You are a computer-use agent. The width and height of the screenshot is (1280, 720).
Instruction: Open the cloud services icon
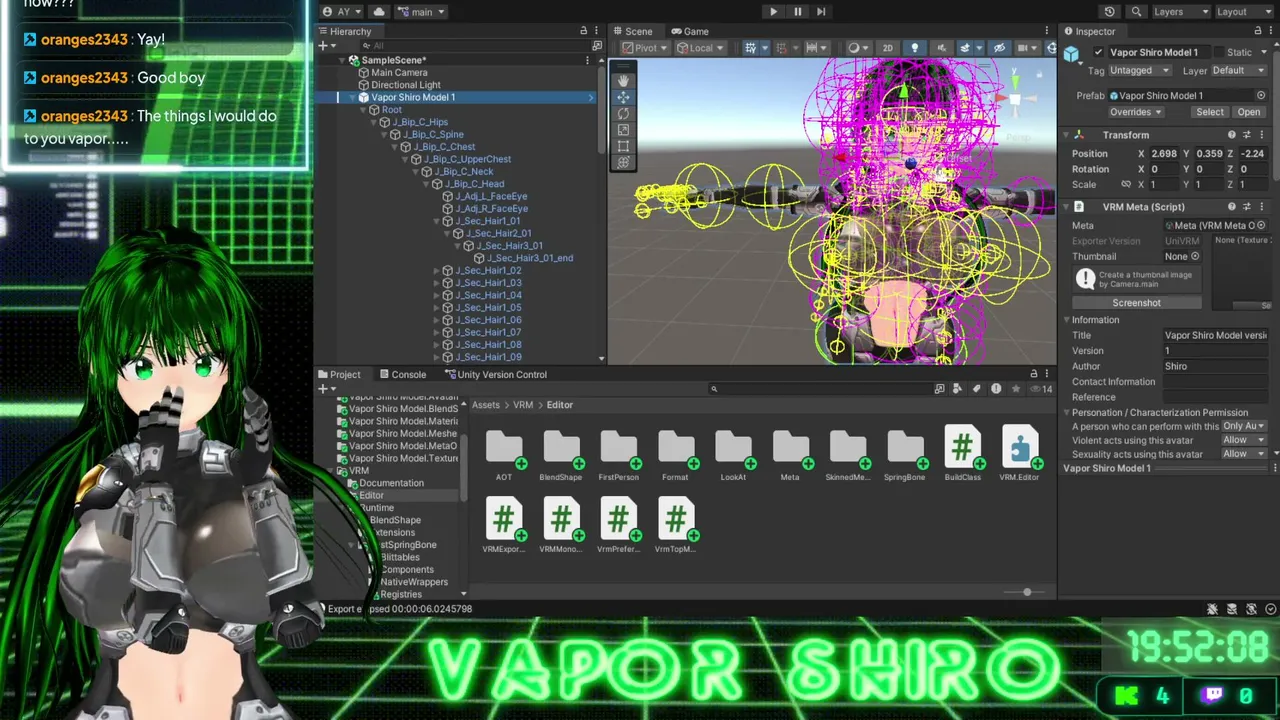379,12
